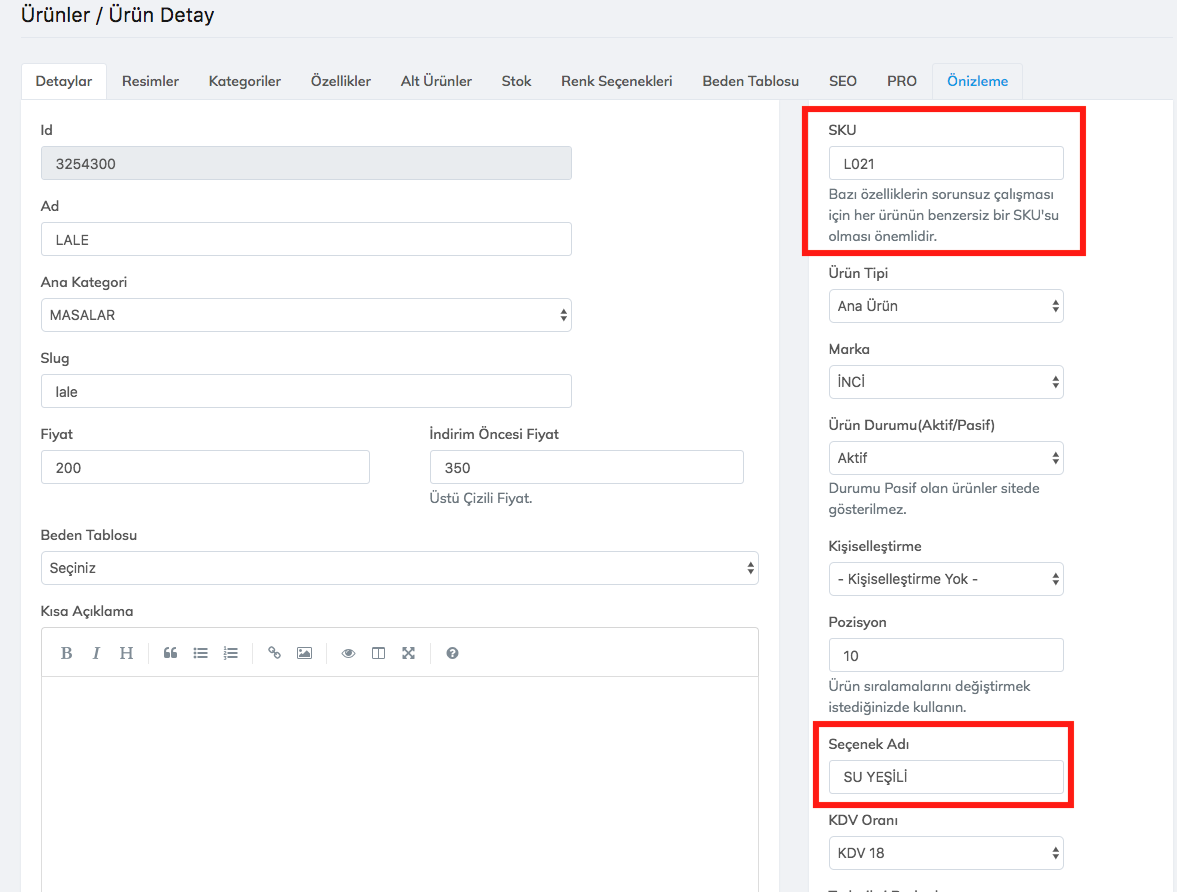Apply italic formatting in the editor toolbar
Image resolution: width=1177 pixels, height=892 pixels.
[x=96, y=653]
